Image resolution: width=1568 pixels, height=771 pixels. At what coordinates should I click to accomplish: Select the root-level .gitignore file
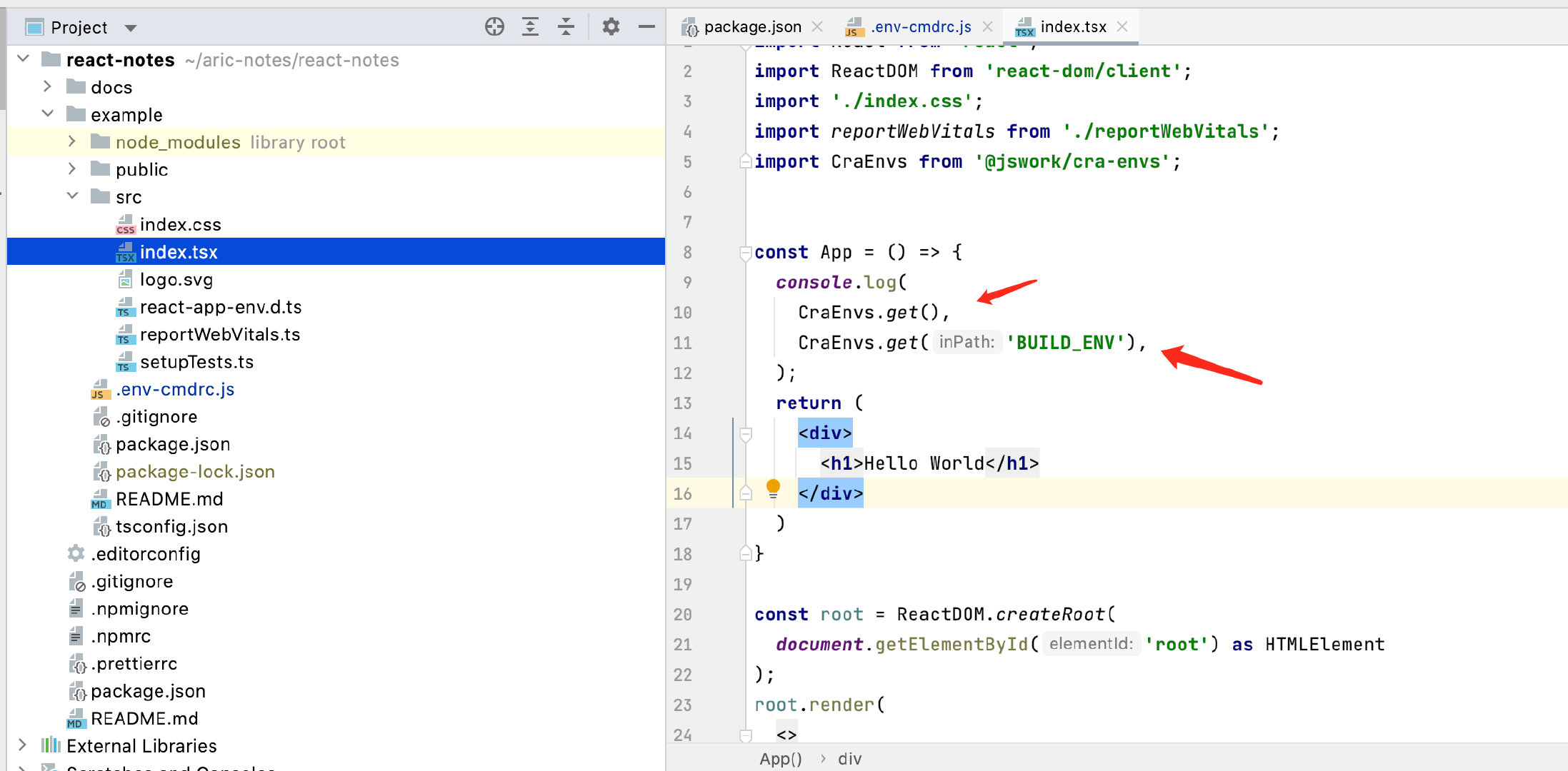(x=131, y=581)
